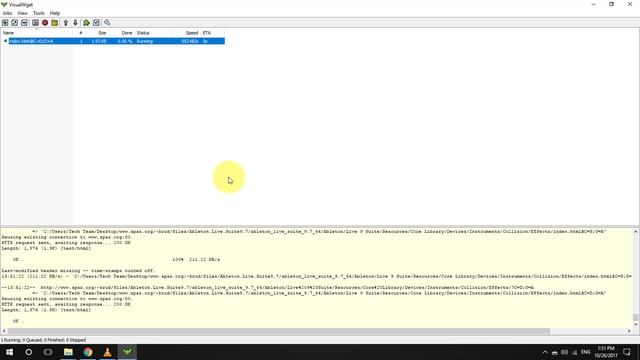This screenshot has height=360, width=640.
Task: Click the Remove job toolbar icon
Action: (24, 22)
